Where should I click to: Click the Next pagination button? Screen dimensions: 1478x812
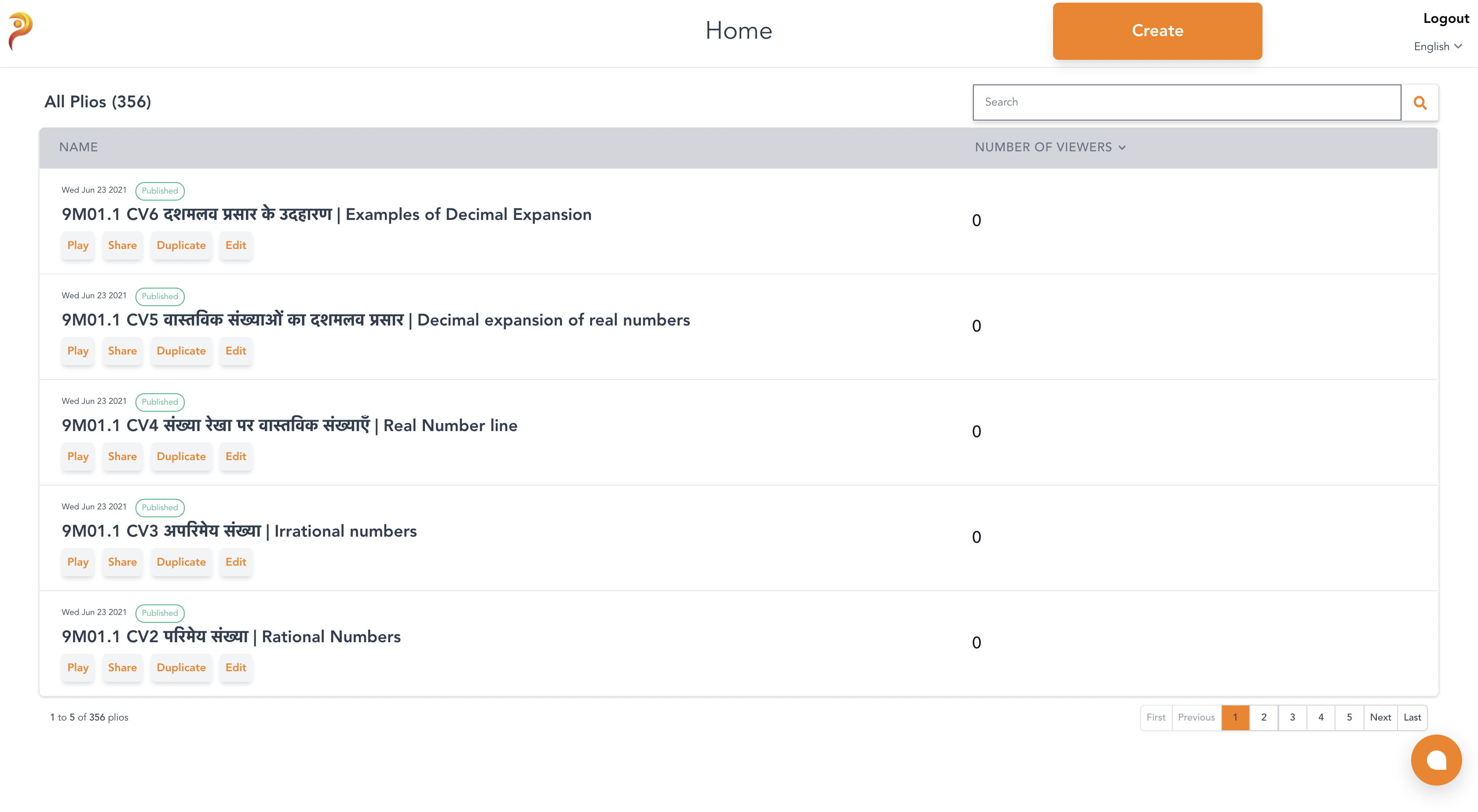(1380, 717)
